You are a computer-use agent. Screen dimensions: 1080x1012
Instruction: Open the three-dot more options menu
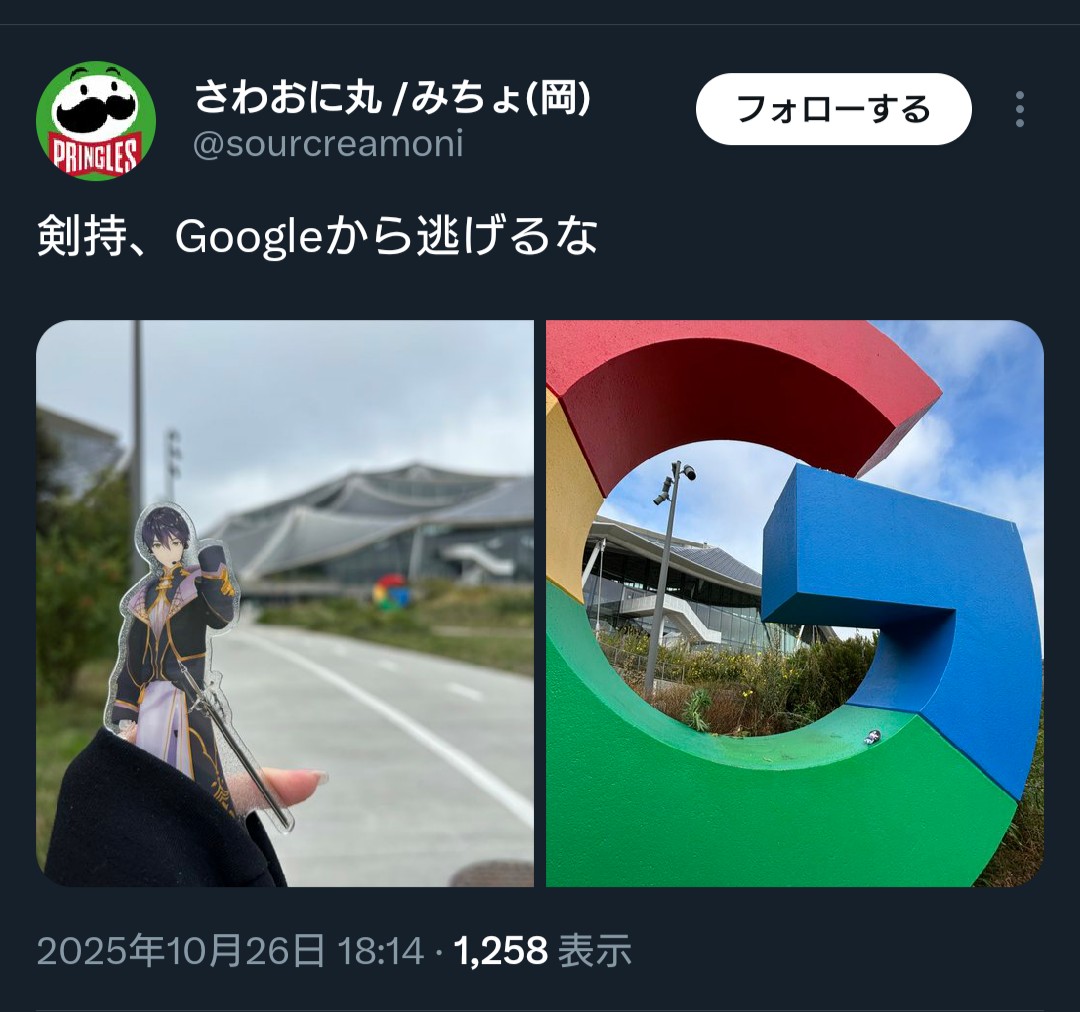[x=1019, y=109]
